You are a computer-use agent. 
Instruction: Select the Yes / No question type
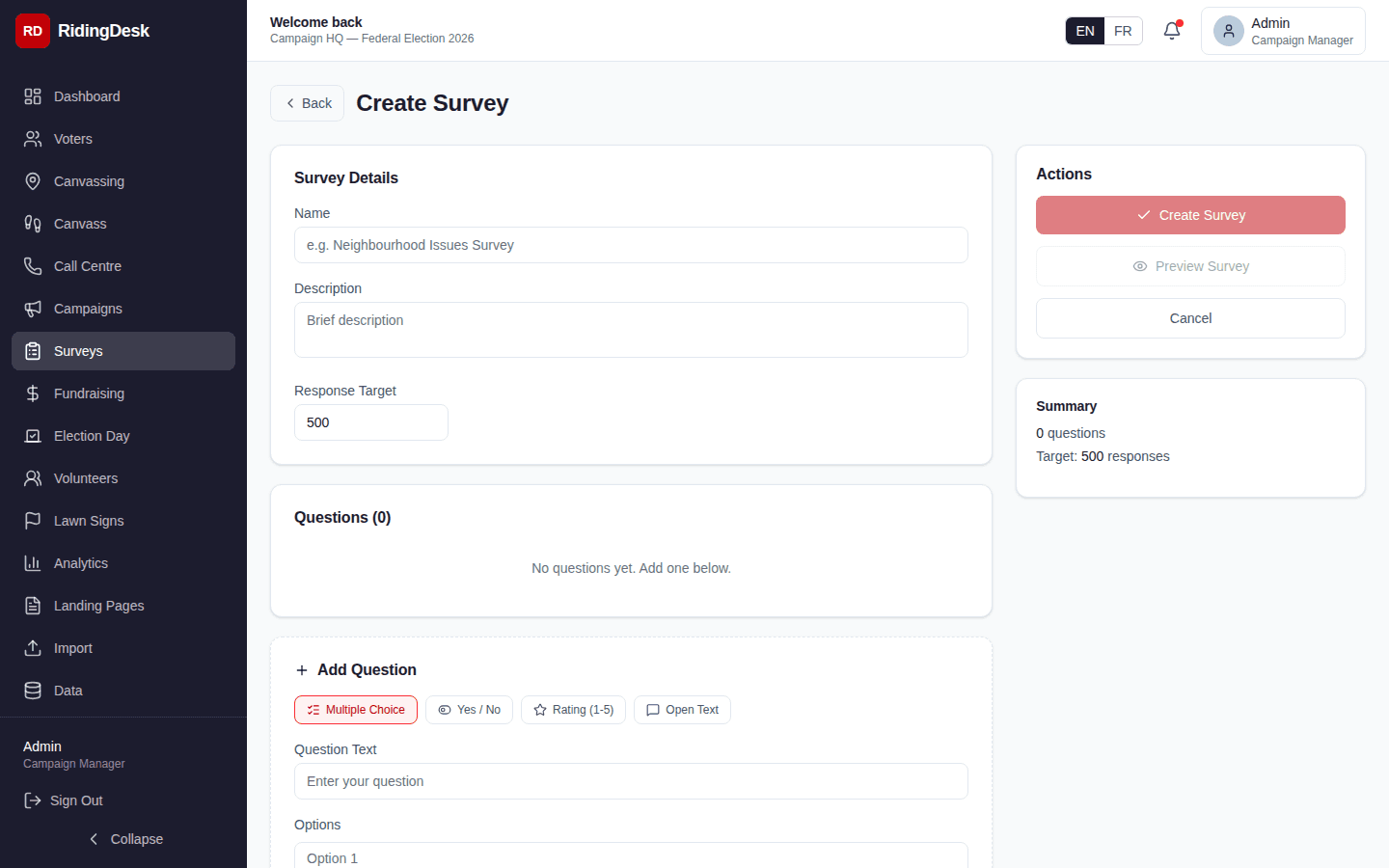469,710
